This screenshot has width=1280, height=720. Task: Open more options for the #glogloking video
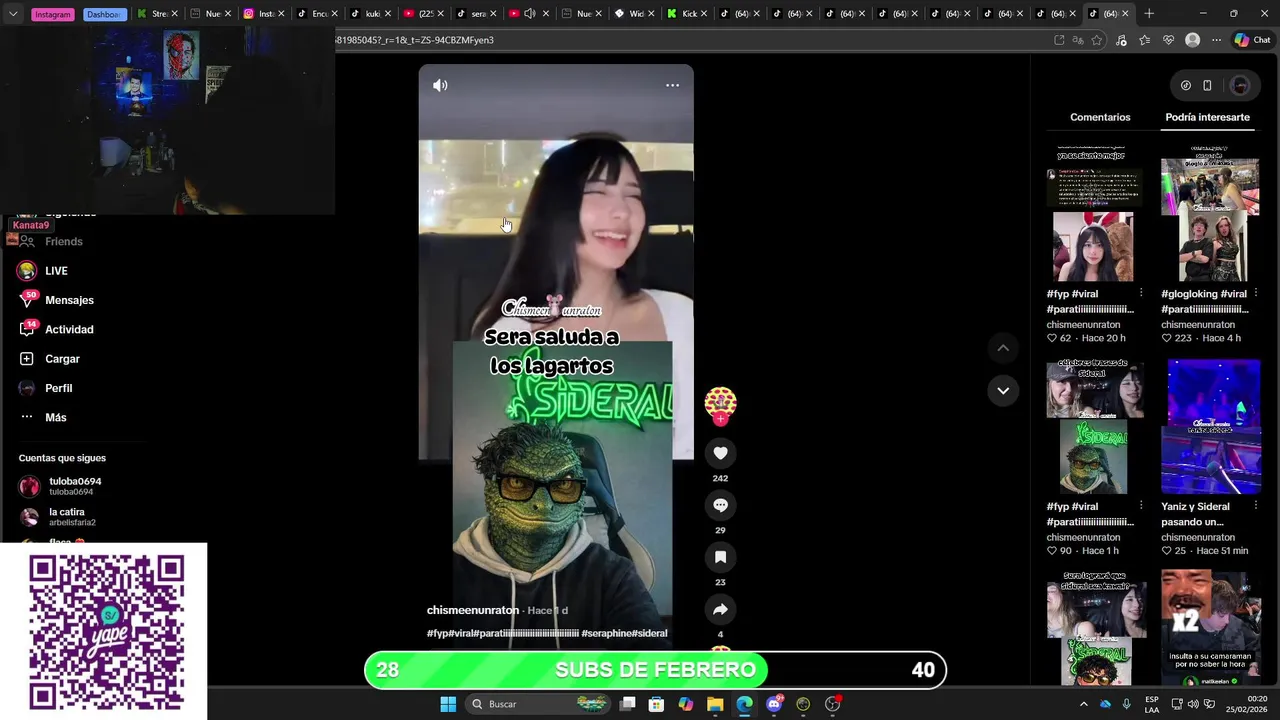(x=1256, y=294)
